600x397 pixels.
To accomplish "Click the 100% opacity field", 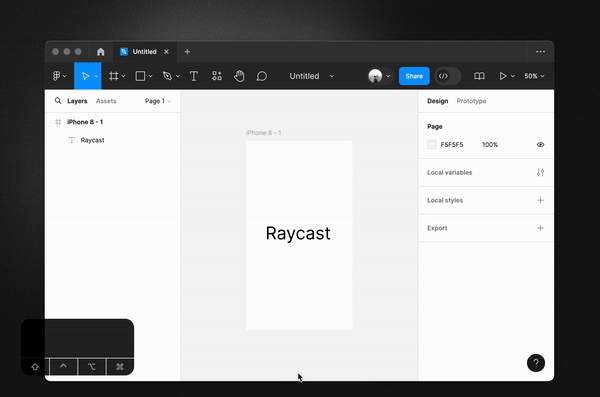I will coord(490,145).
